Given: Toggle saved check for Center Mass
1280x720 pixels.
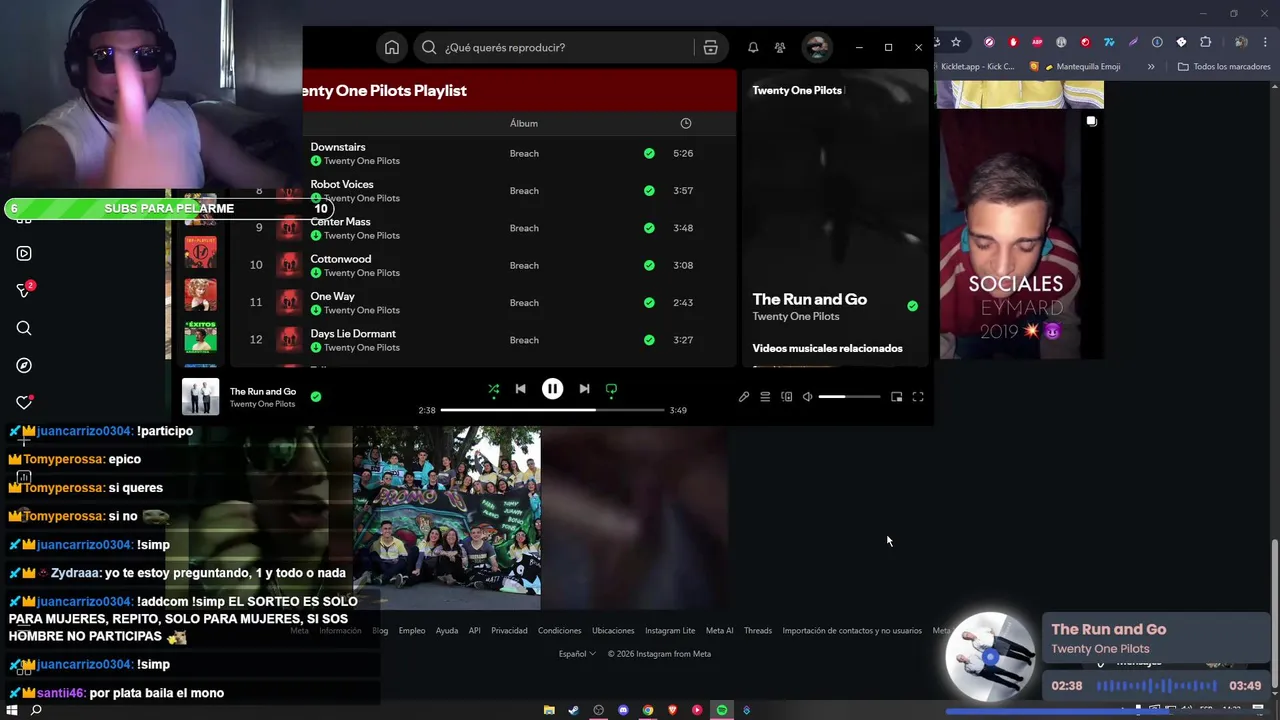Looking at the screenshot, I should coord(649,228).
